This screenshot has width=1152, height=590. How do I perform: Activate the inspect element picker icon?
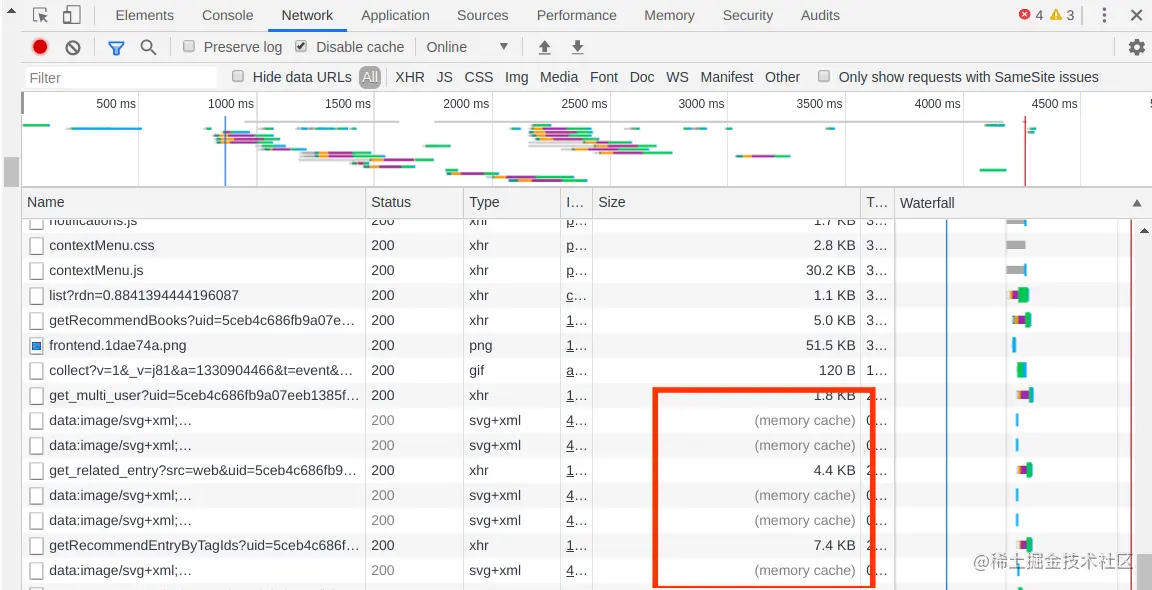pyautogui.click(x=41, y=15)
